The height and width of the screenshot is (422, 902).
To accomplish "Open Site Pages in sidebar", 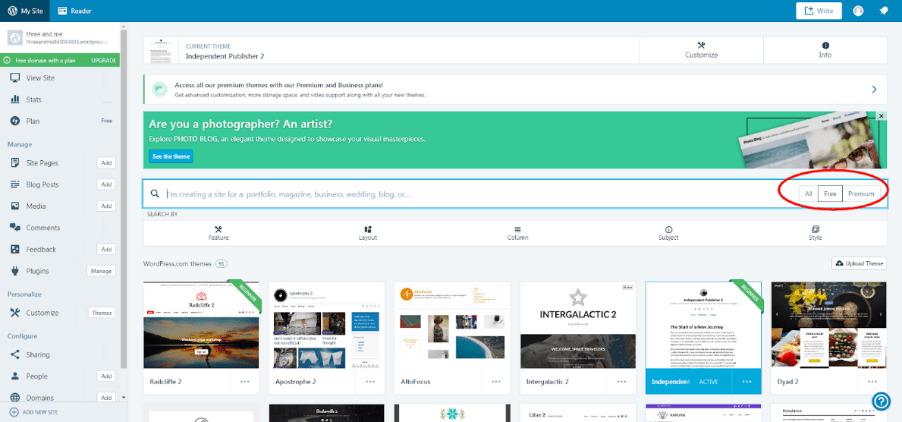I will pos(42,163).
